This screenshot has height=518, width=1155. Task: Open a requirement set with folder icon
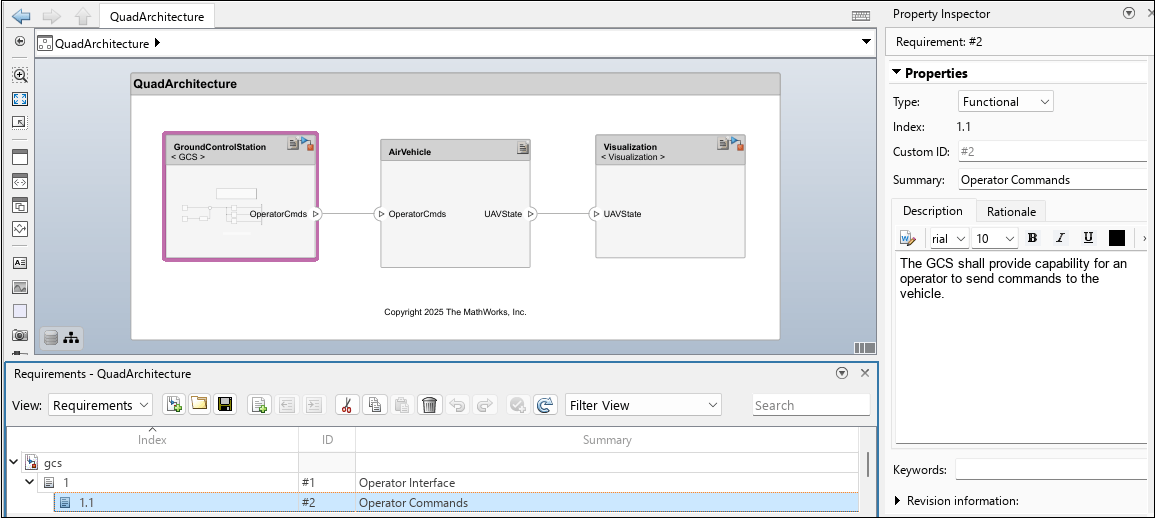(199, 405)
